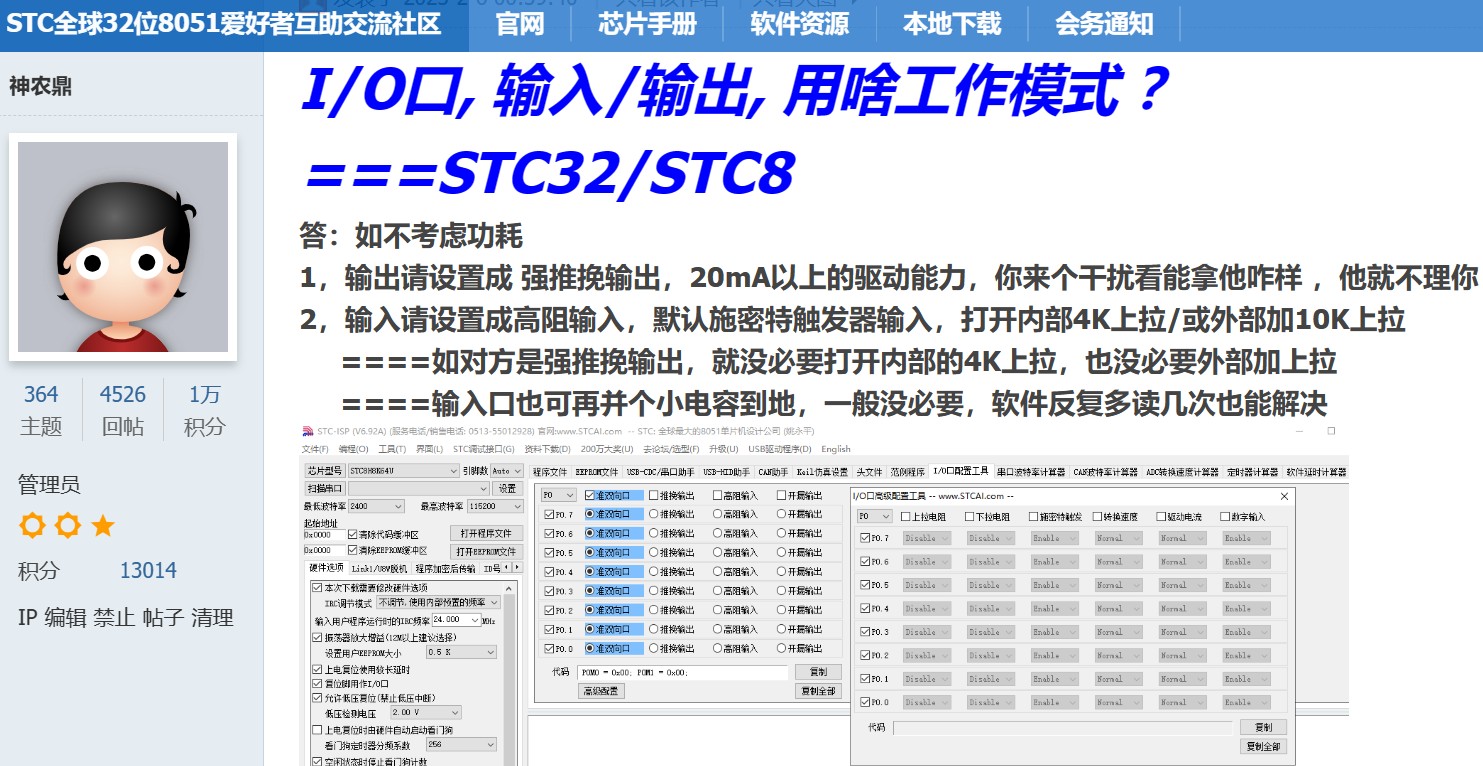1483x766 pixels.
Task: Check the 推挽输出 column header checkbox
Action: coord(654,495)
